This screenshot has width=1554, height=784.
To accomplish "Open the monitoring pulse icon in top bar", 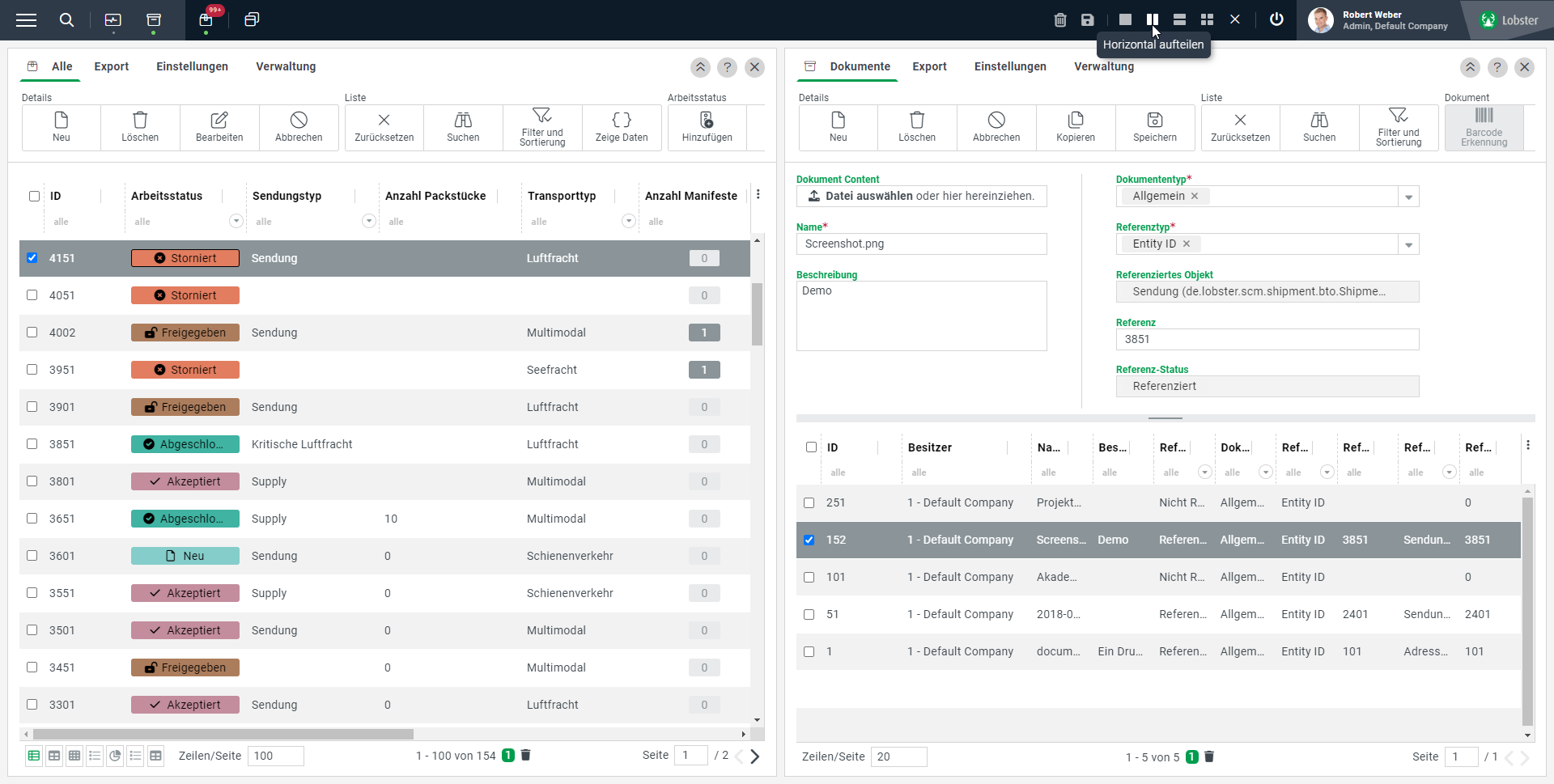I will pos(113,20).
